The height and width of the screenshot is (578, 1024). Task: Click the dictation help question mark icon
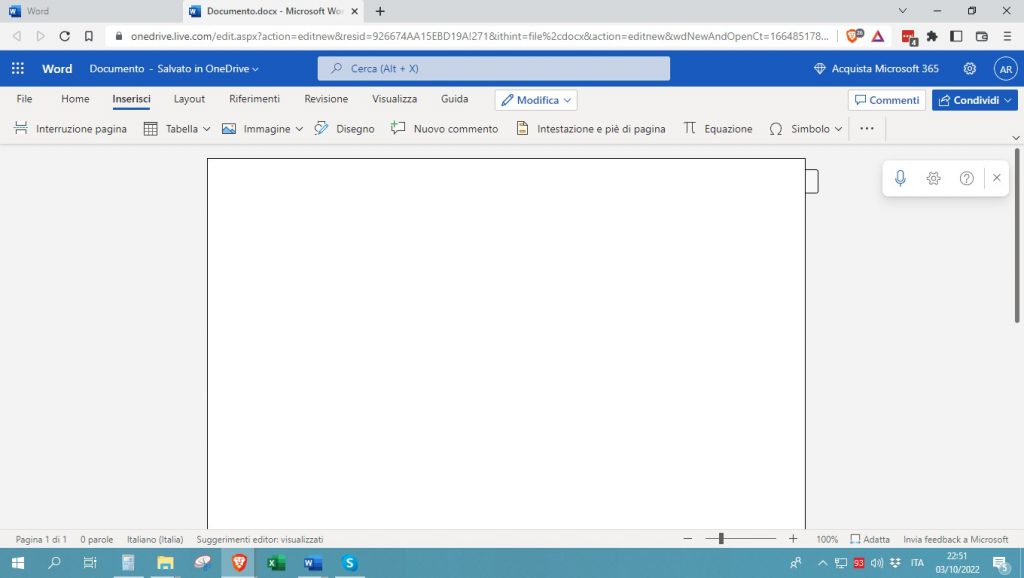pyautogui.click(x=966, y=178)
